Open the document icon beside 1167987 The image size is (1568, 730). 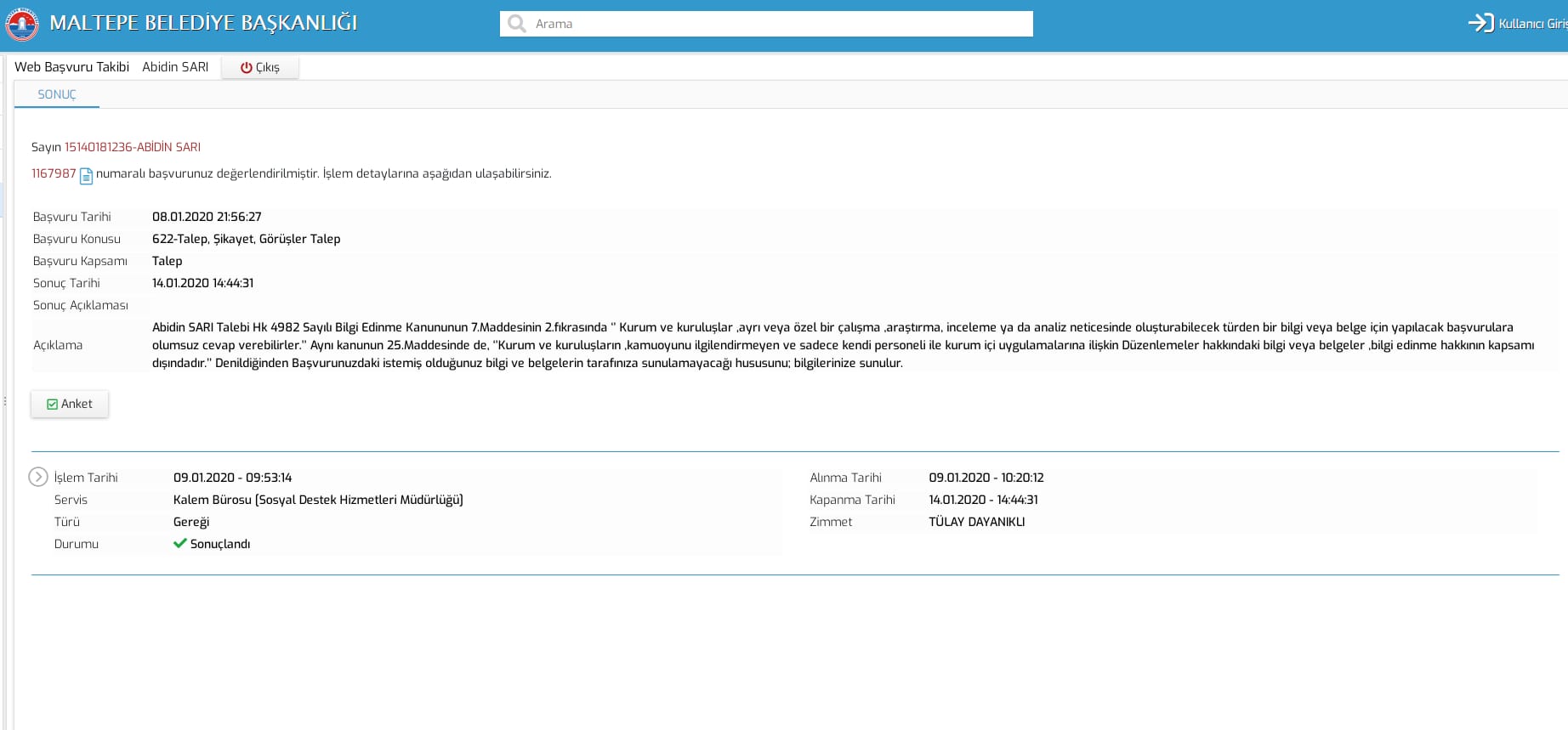86,176
